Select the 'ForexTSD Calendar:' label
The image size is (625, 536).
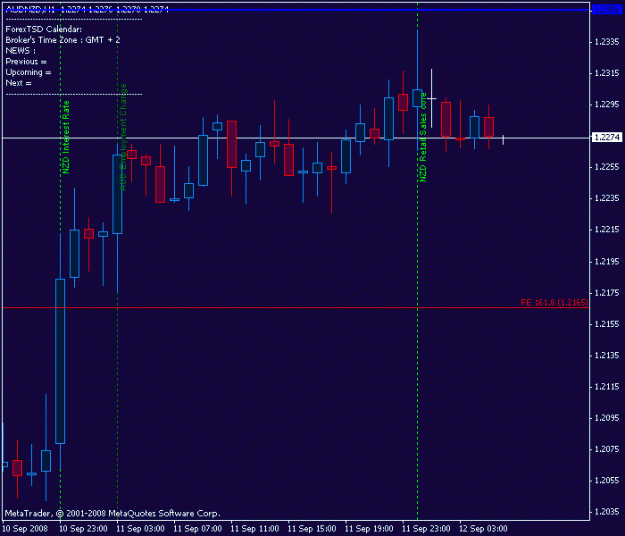43,29
